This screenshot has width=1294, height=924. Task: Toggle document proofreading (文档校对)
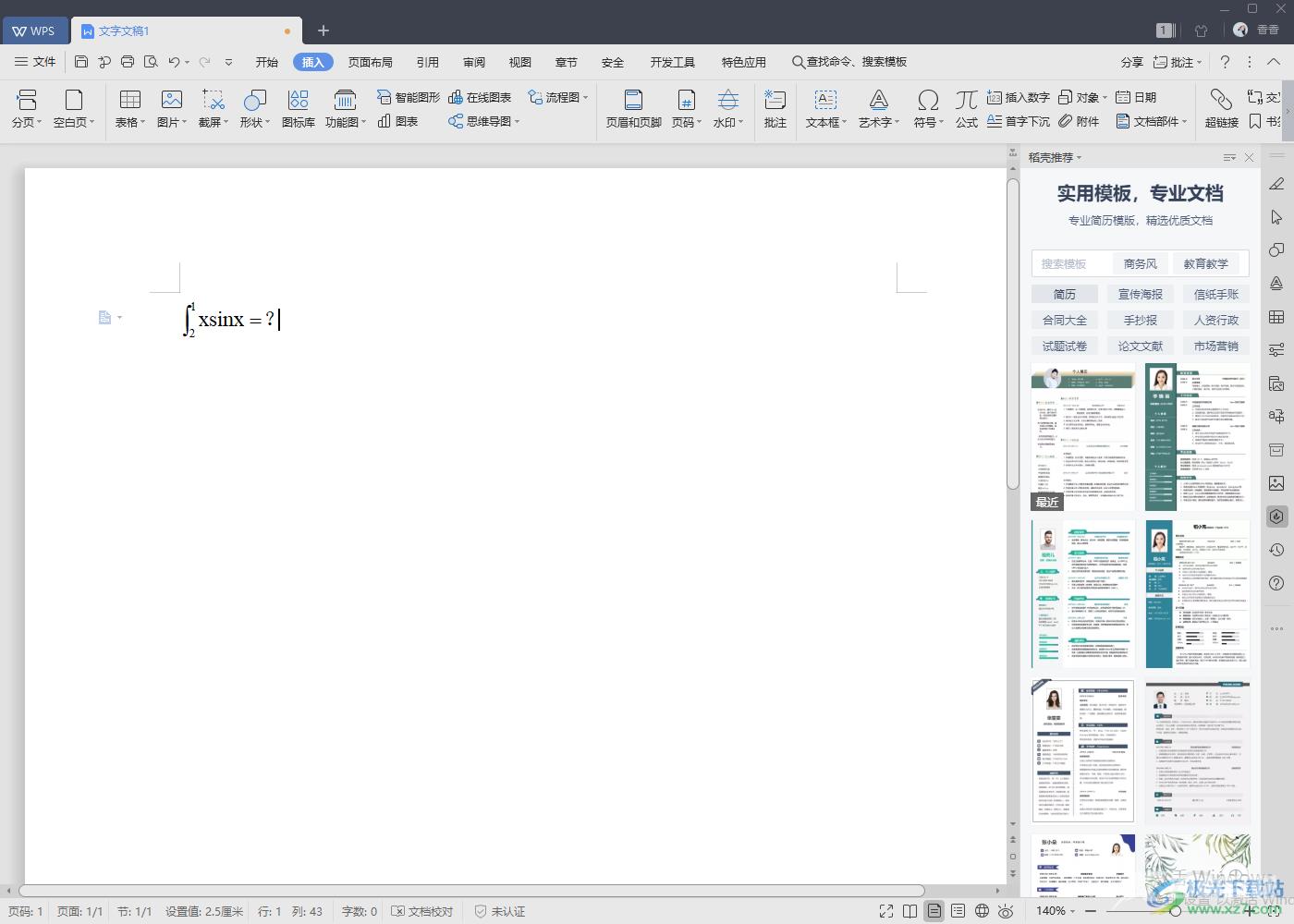point(422,911)
